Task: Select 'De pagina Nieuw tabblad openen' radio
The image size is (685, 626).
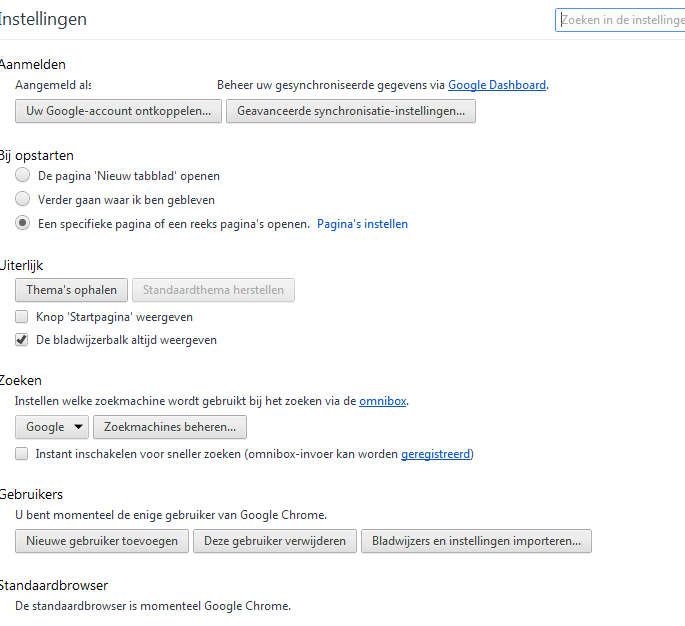Action: 22,175
